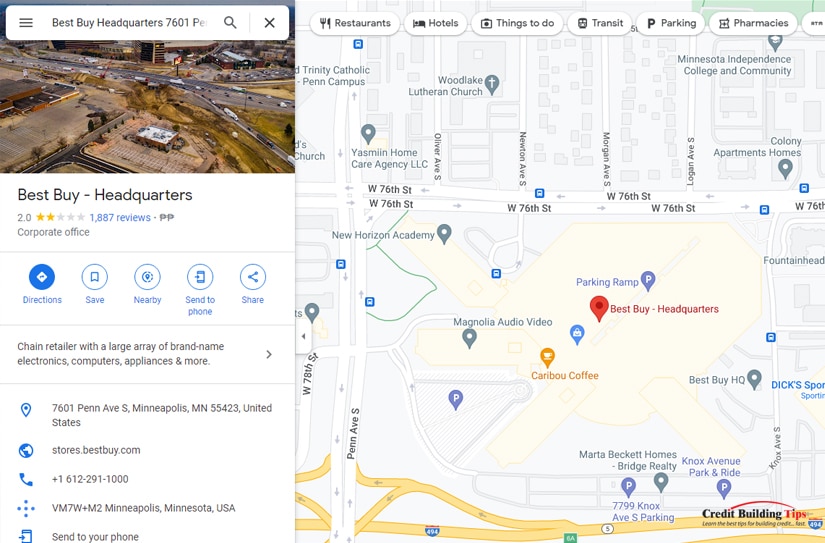This screenshot has width=825, height=543.
Task: Clear the search with the X icon
Action: (x=269, y=23)
